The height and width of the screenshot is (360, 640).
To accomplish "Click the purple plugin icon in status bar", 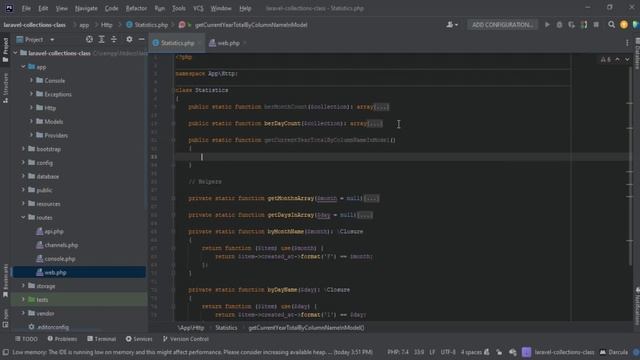I will coord(527,352).
